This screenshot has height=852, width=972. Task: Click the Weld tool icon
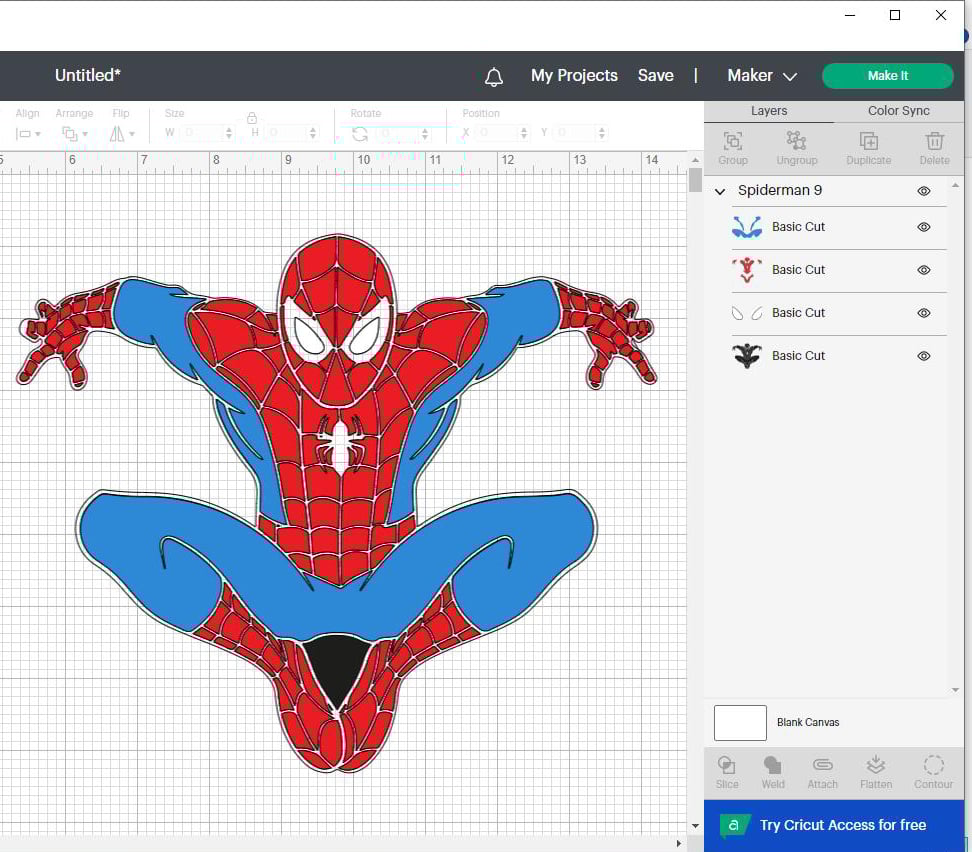(773, 766)
